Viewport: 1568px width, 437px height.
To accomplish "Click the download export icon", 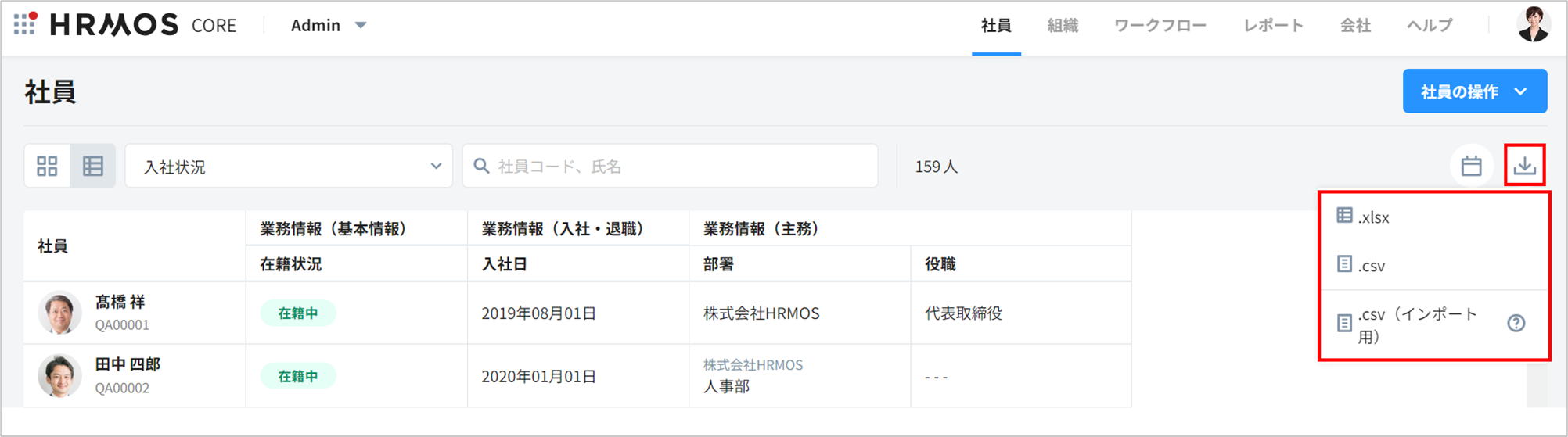I will click(1524, 166).
